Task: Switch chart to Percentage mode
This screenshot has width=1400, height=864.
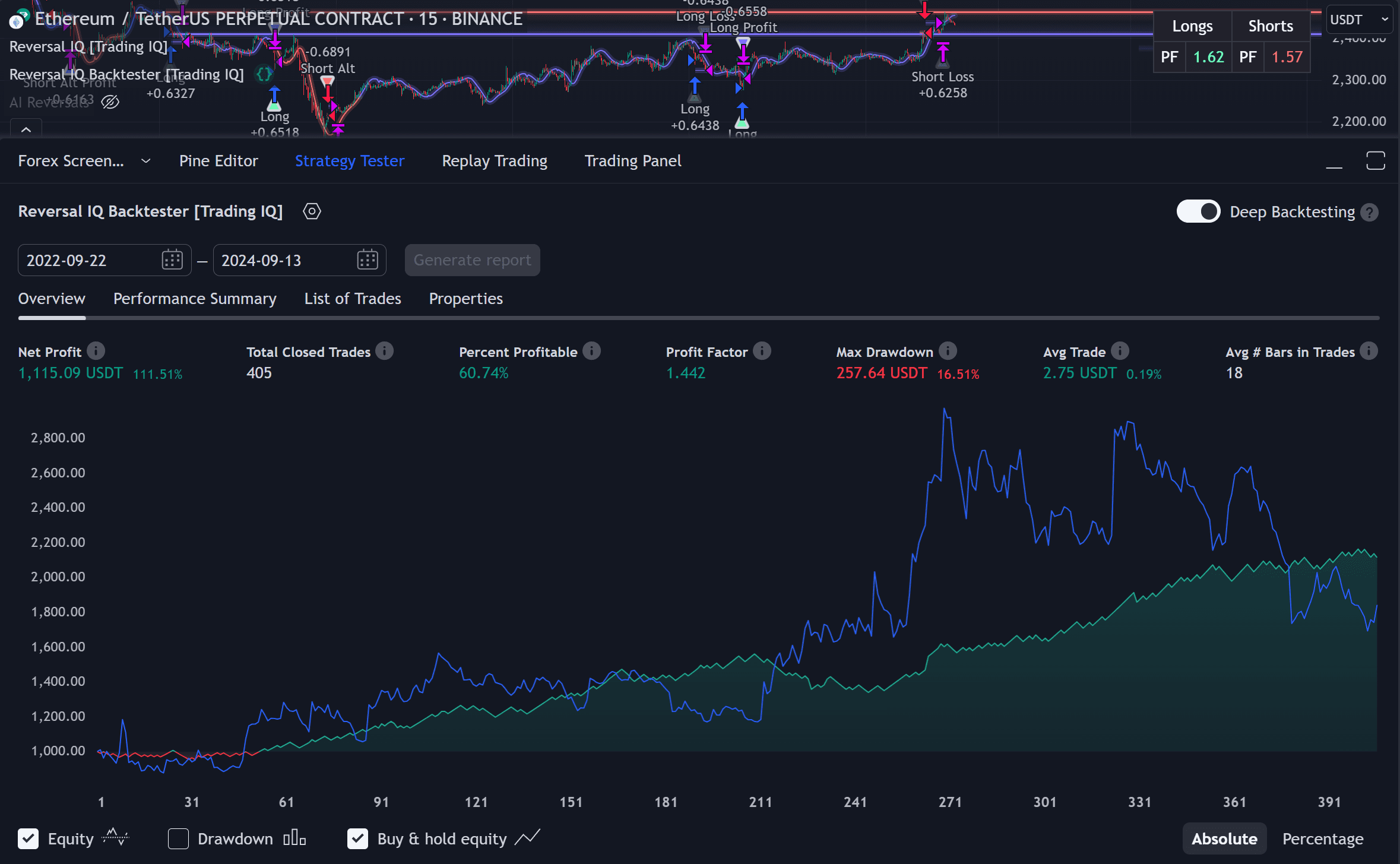Action: click(1323, 838)
